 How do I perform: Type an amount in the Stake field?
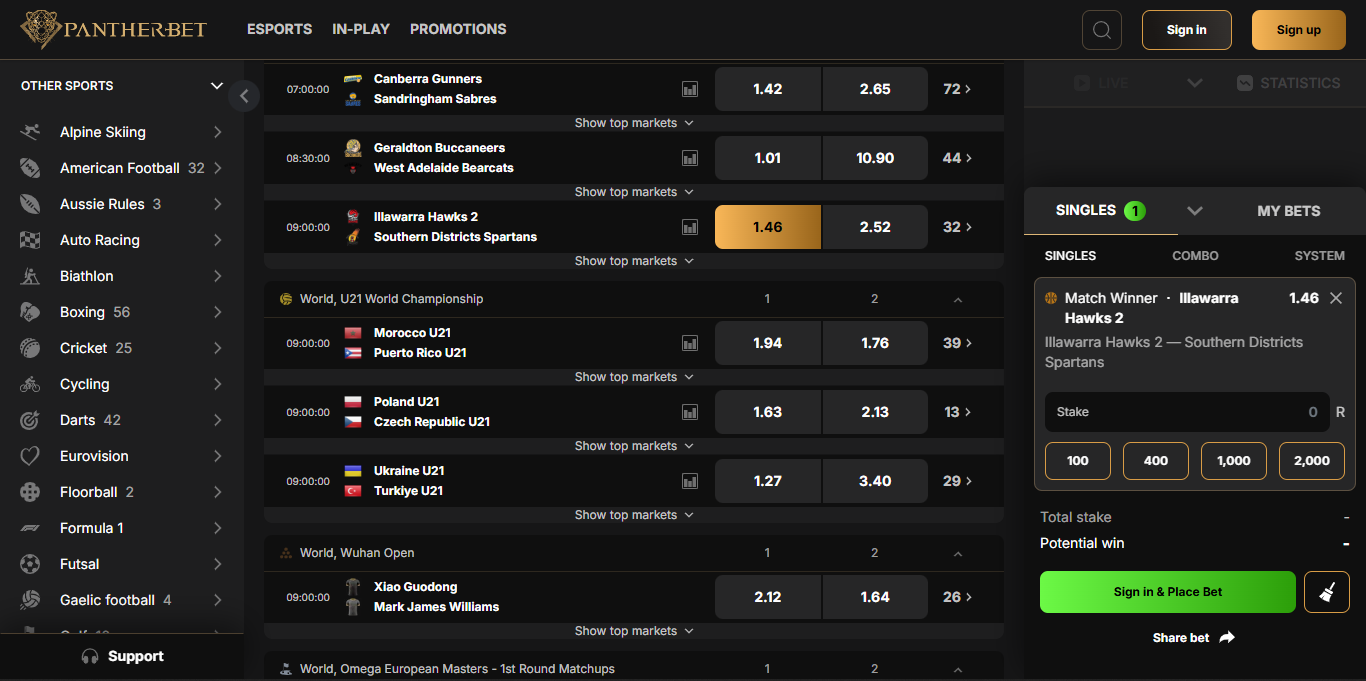(1186, 411)
